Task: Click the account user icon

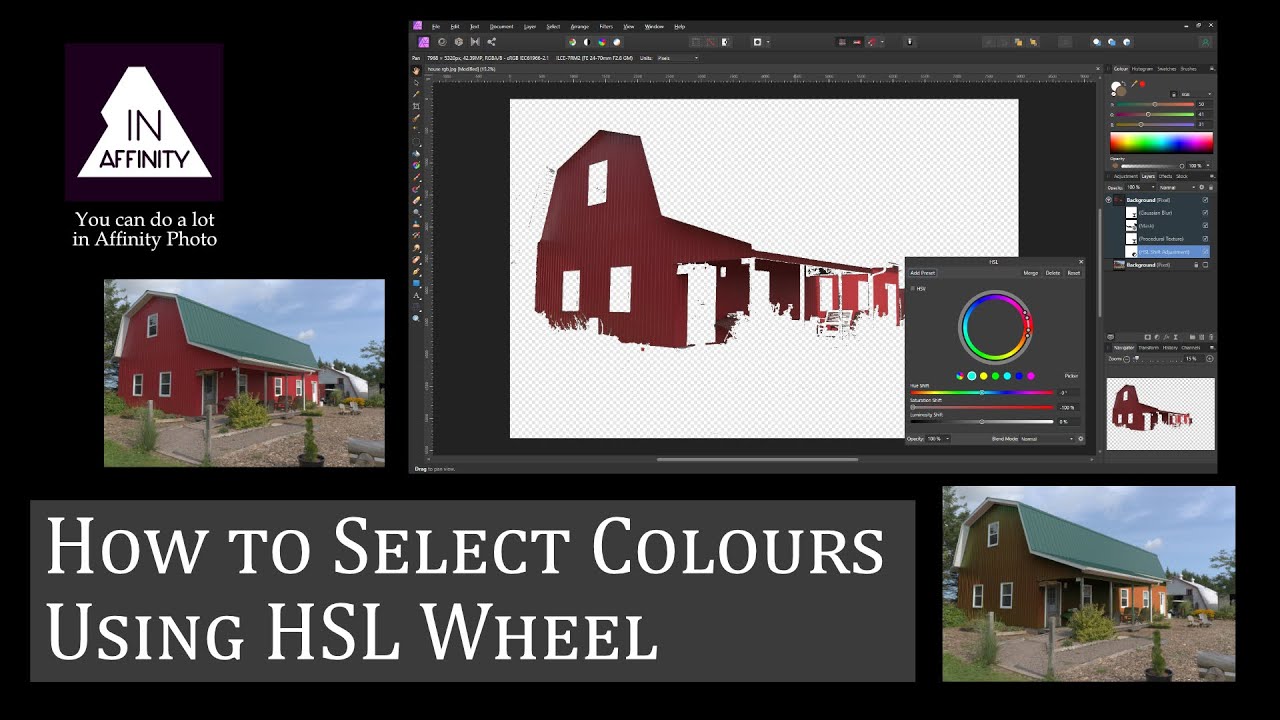Action: pos(1207,42)
